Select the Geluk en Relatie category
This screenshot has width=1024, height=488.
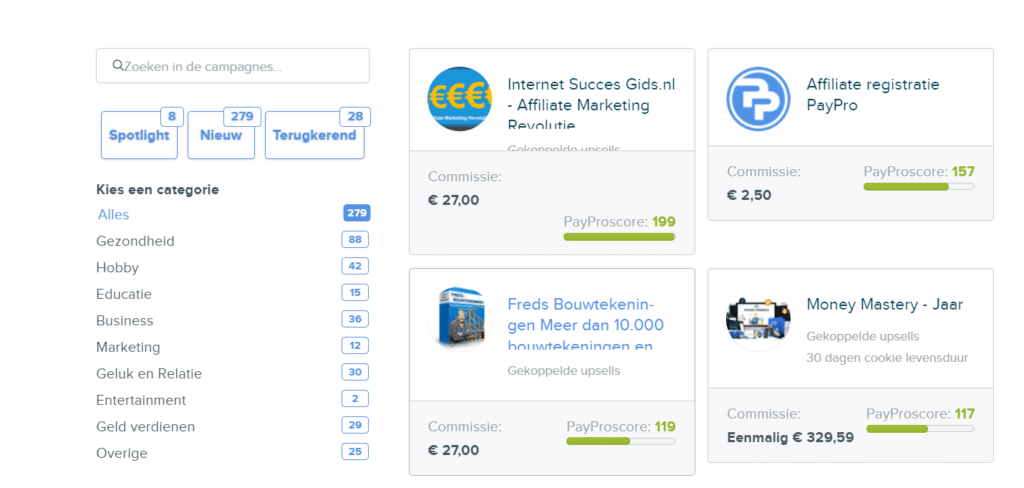pos(149,374)
